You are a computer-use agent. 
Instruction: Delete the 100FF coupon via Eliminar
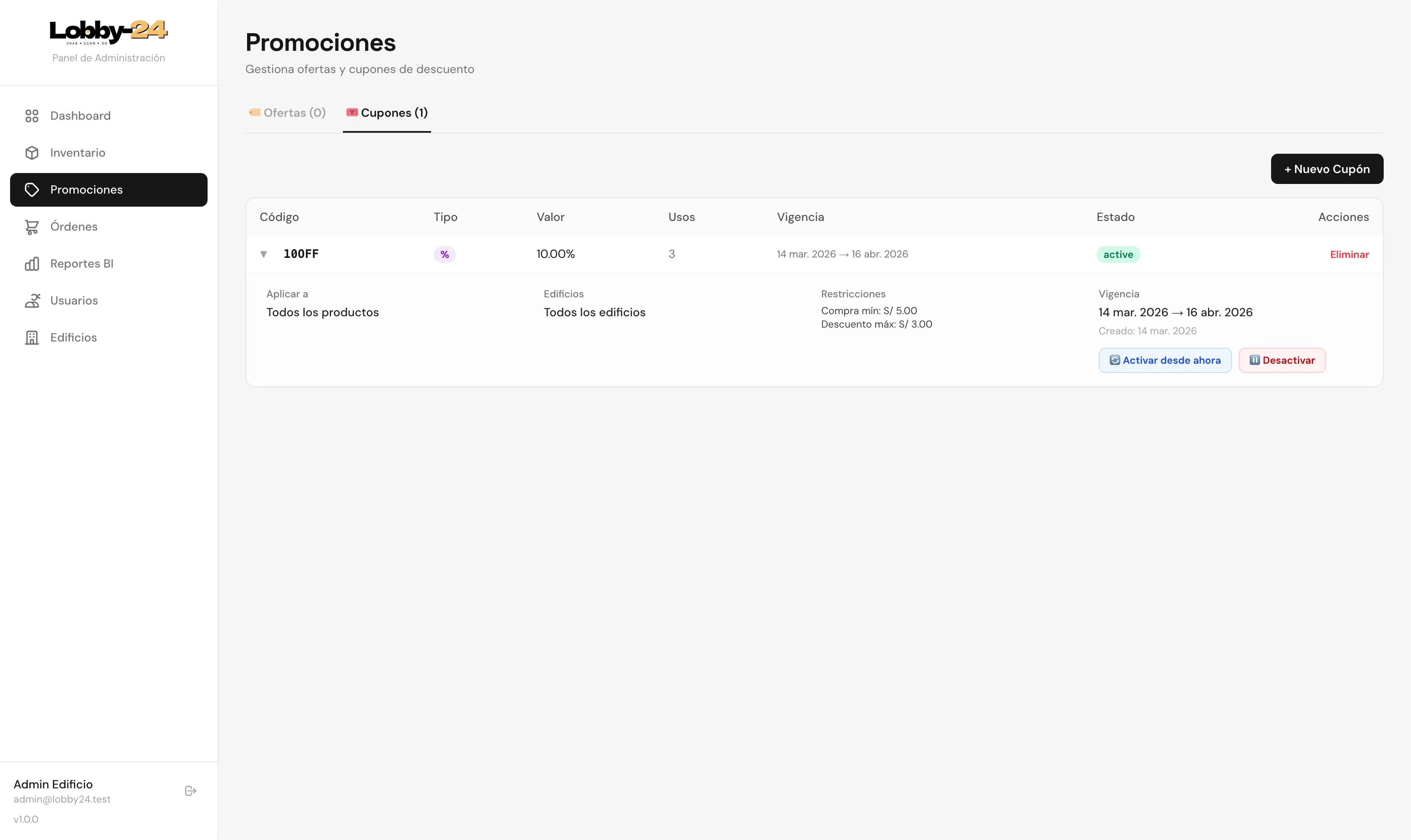(1349, 254)
